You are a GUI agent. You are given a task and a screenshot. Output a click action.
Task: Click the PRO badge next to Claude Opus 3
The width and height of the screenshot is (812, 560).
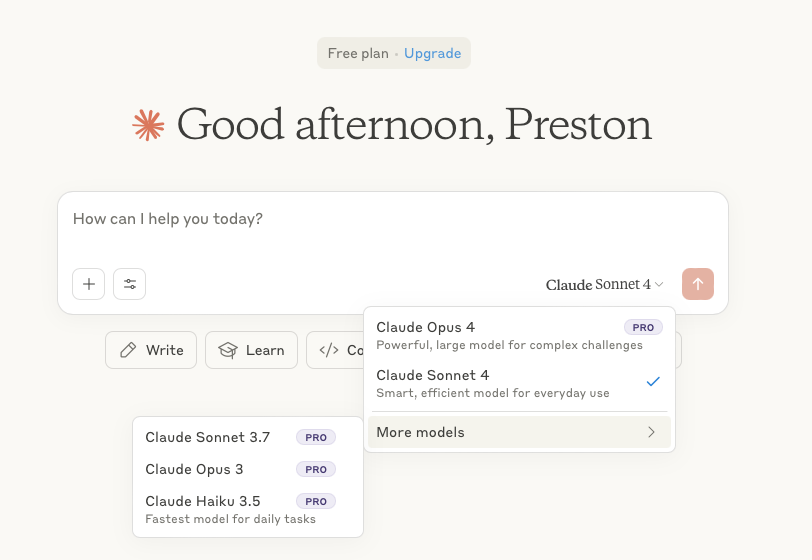click(316, 469)
